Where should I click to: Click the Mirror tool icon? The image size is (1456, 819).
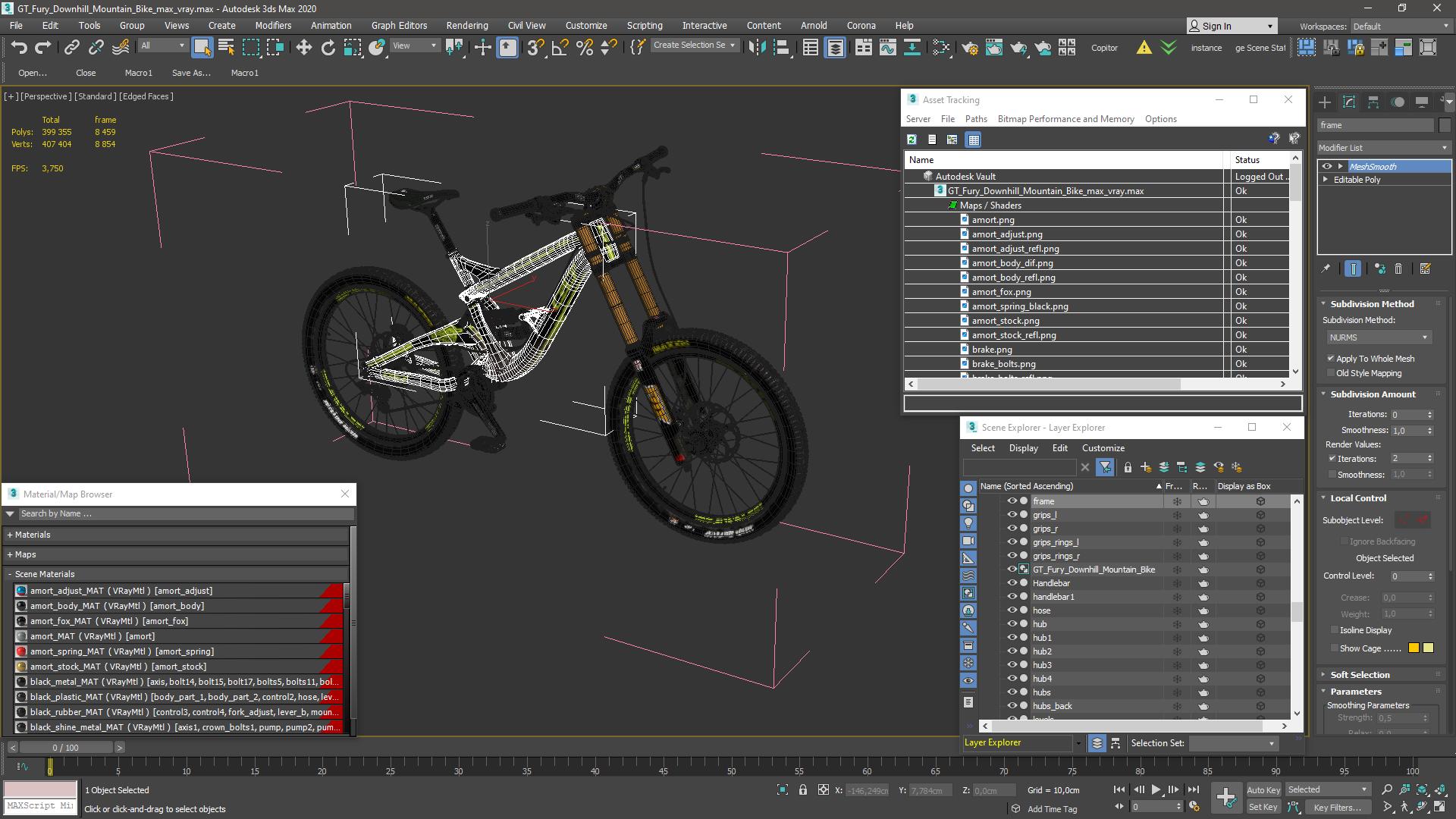click(x=756, y=47)
